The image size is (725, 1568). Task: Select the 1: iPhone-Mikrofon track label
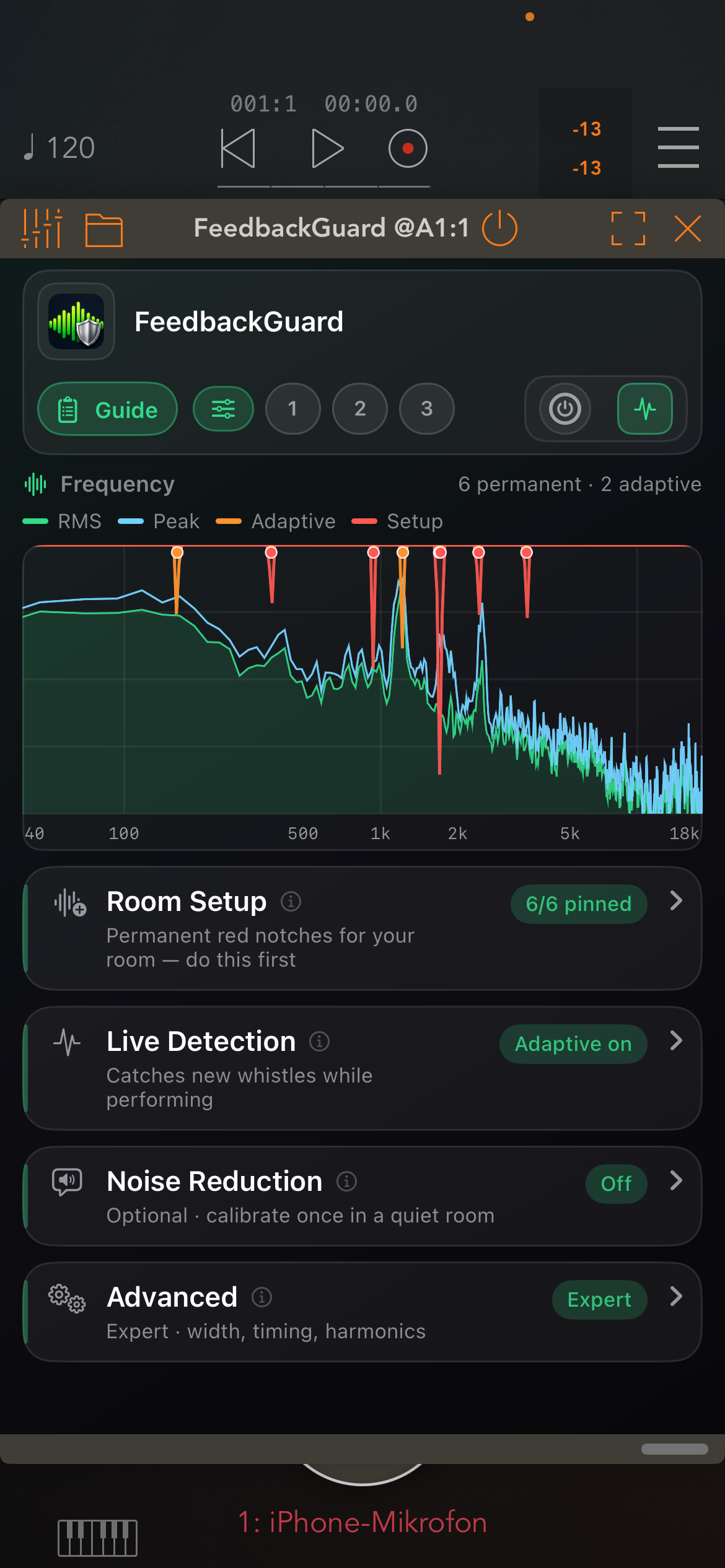[x=362, y=1522]
